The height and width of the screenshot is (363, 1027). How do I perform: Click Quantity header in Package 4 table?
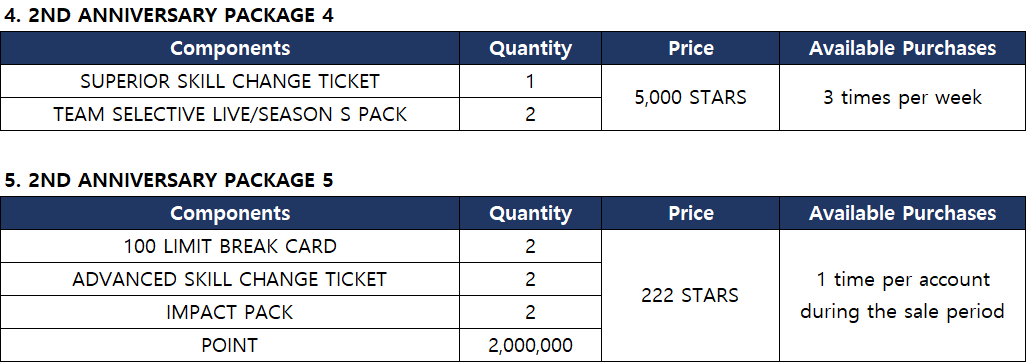pos(531,48)
